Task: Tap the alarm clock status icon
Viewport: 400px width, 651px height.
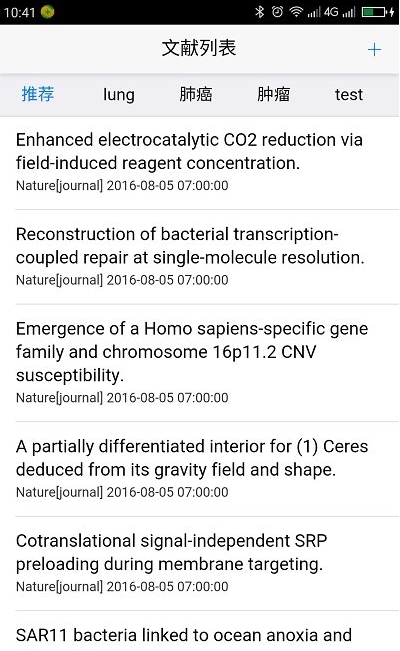Action: point(277,12)
